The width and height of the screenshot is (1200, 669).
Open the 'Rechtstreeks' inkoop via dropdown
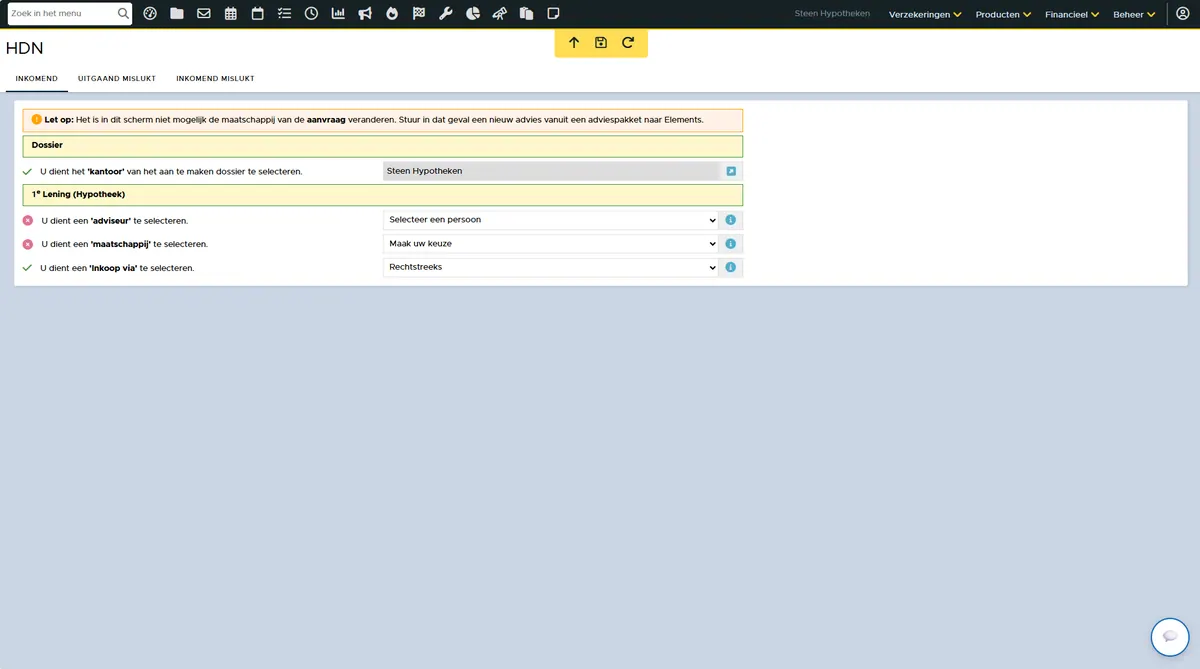click(551, 268)
